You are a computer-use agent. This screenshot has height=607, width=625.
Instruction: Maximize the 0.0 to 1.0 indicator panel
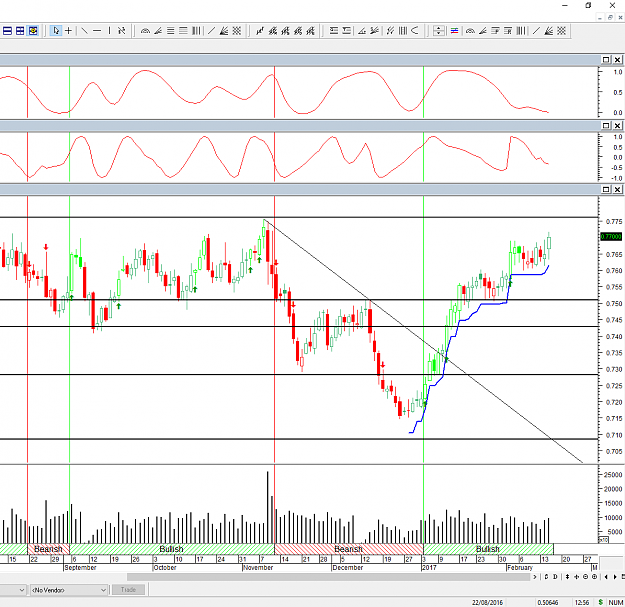point(606,60)
